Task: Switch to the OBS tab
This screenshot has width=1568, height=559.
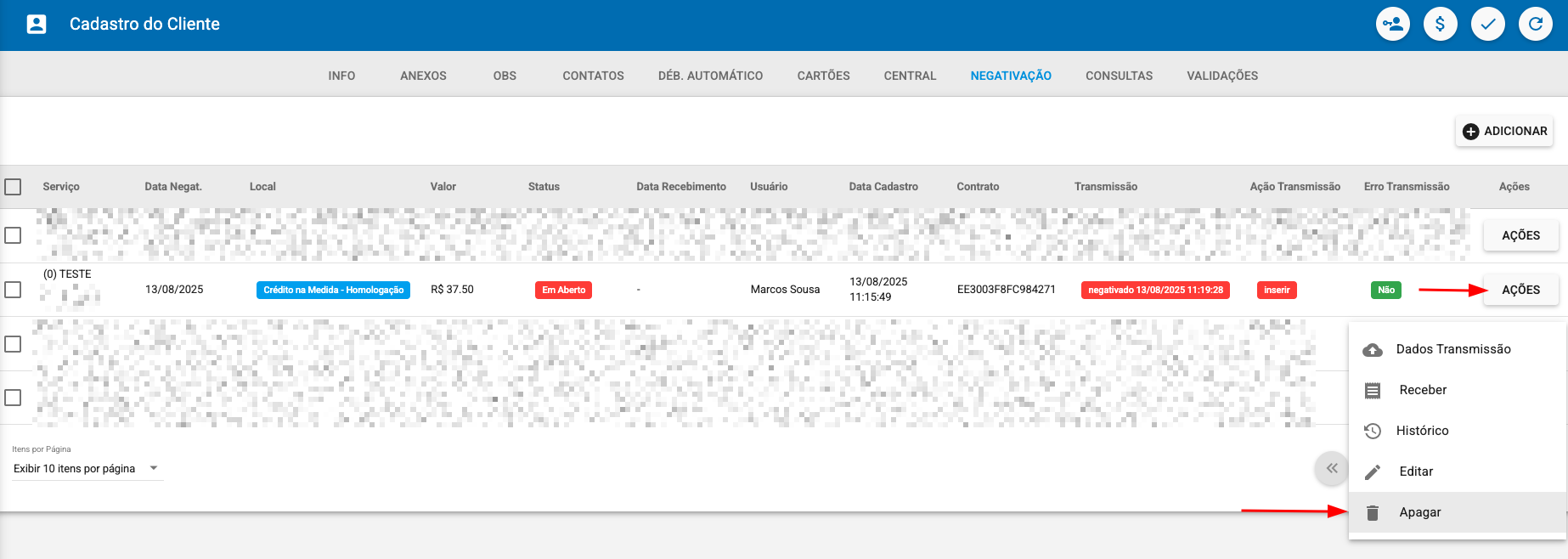Action: coord(505,76)
